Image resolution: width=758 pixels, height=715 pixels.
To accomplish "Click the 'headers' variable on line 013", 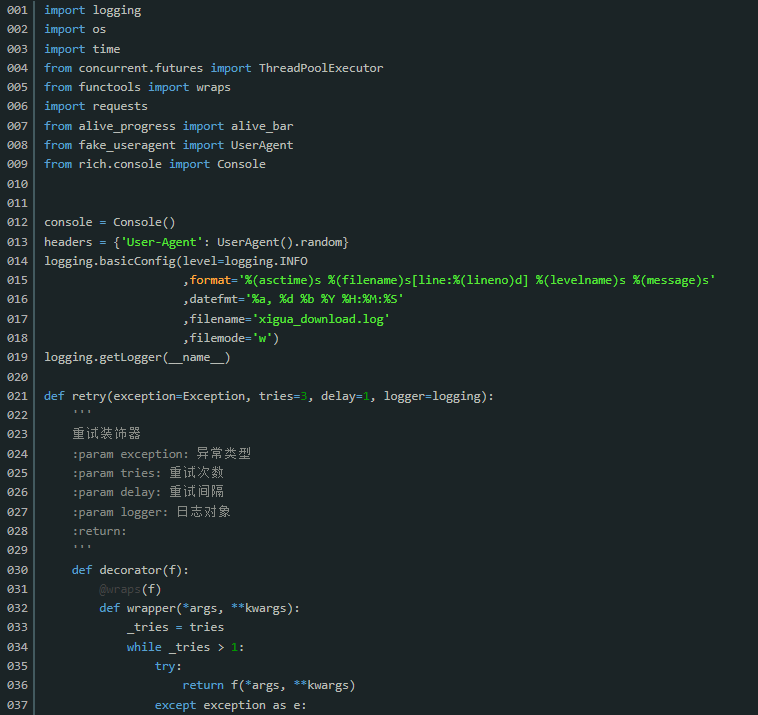I will tap(68, 242).
